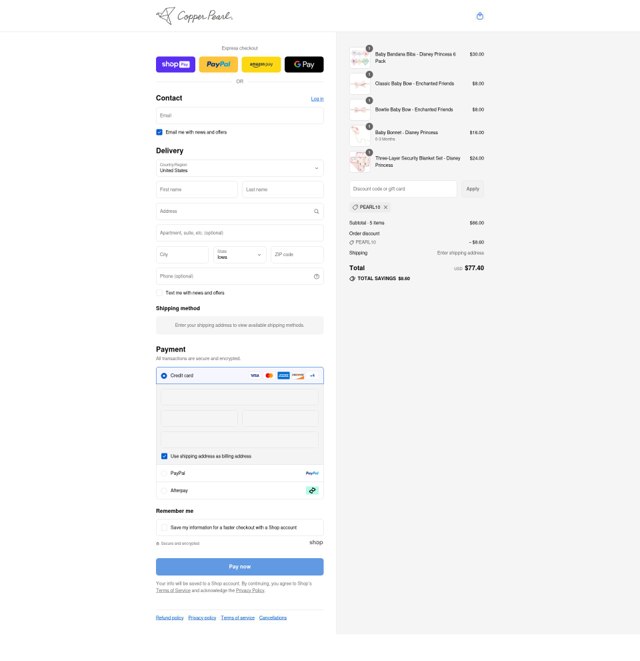The image size is (640, 661).
Task: Click the Mastercard icon
Action: [x=269, y=376]
